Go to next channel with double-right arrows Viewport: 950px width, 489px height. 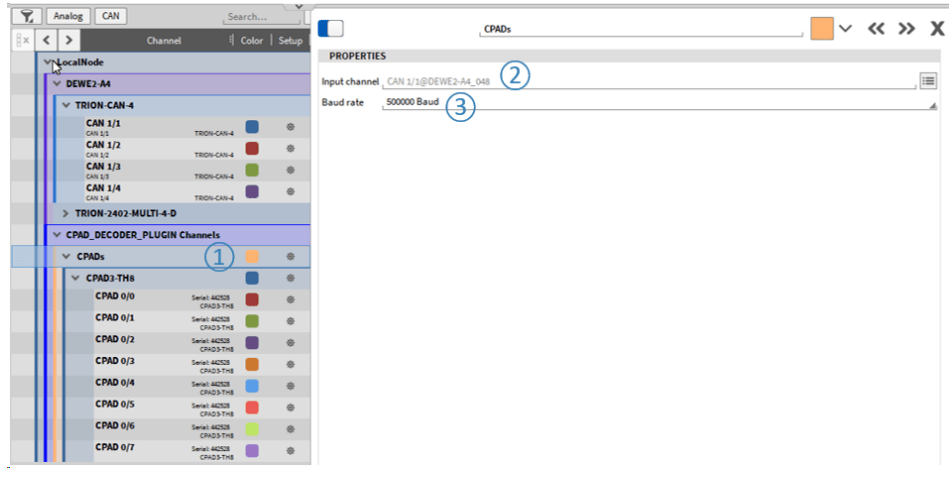pyautogui.click(x=907, y=29)
